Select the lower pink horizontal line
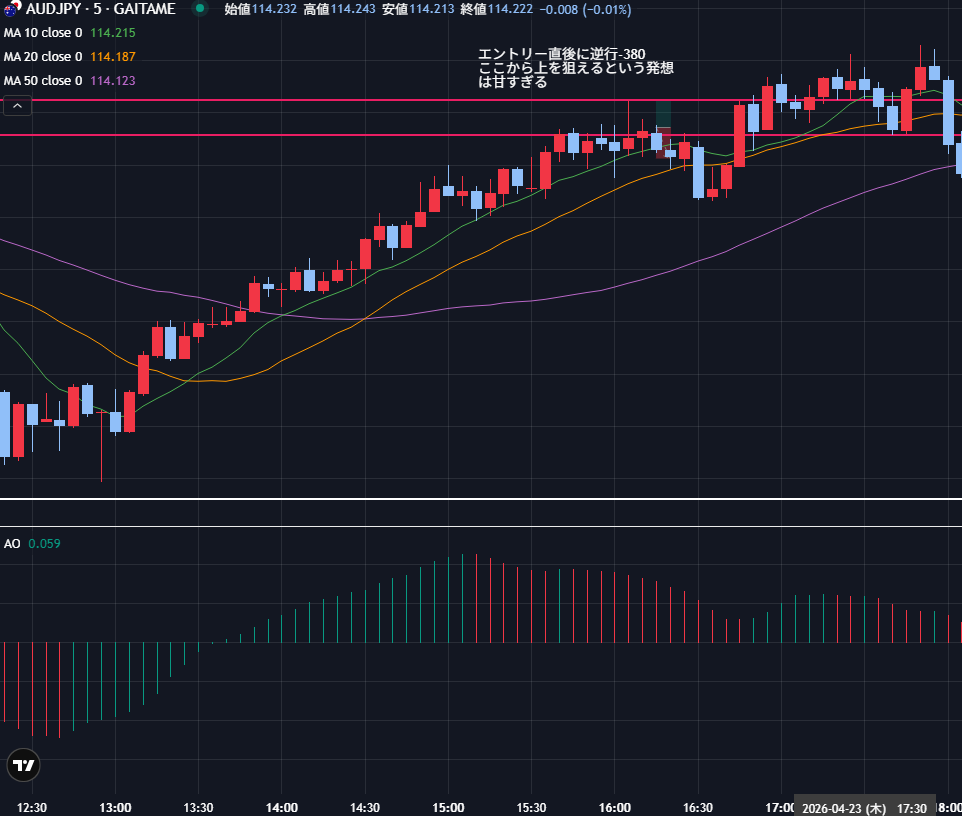962x816 pixels. (x=300, y=134)
